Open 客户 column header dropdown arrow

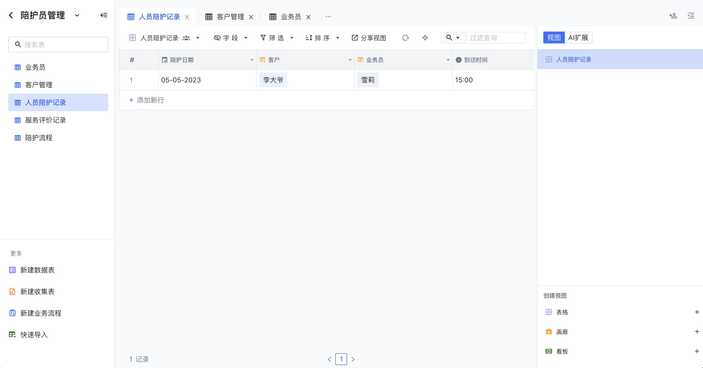pos(350,60)
